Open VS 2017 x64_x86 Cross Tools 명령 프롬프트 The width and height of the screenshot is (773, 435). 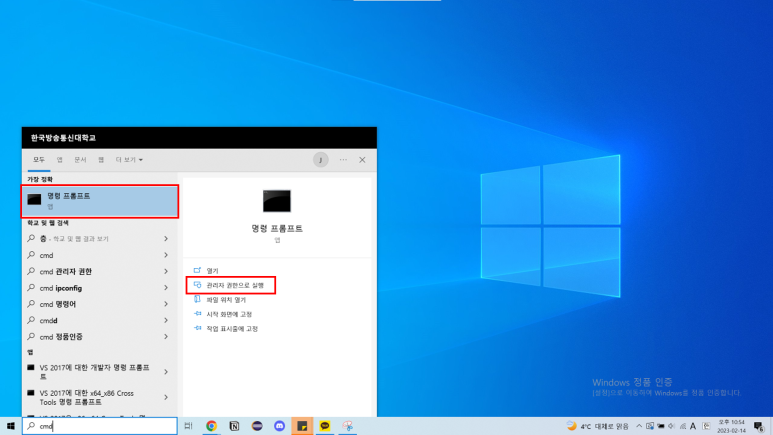click(x=90, y=397)
